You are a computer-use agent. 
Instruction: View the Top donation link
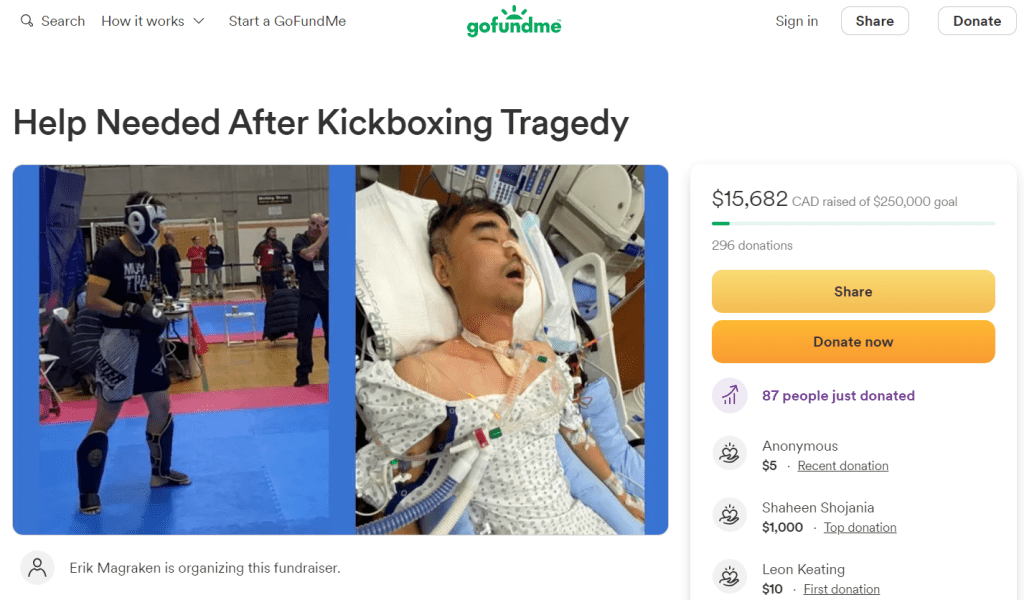point(860,528)
